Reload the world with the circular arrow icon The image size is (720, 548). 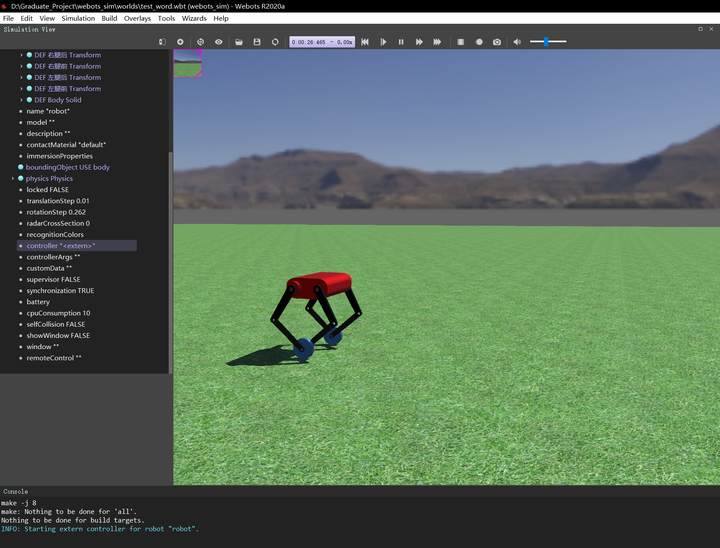tap(275, 42)
